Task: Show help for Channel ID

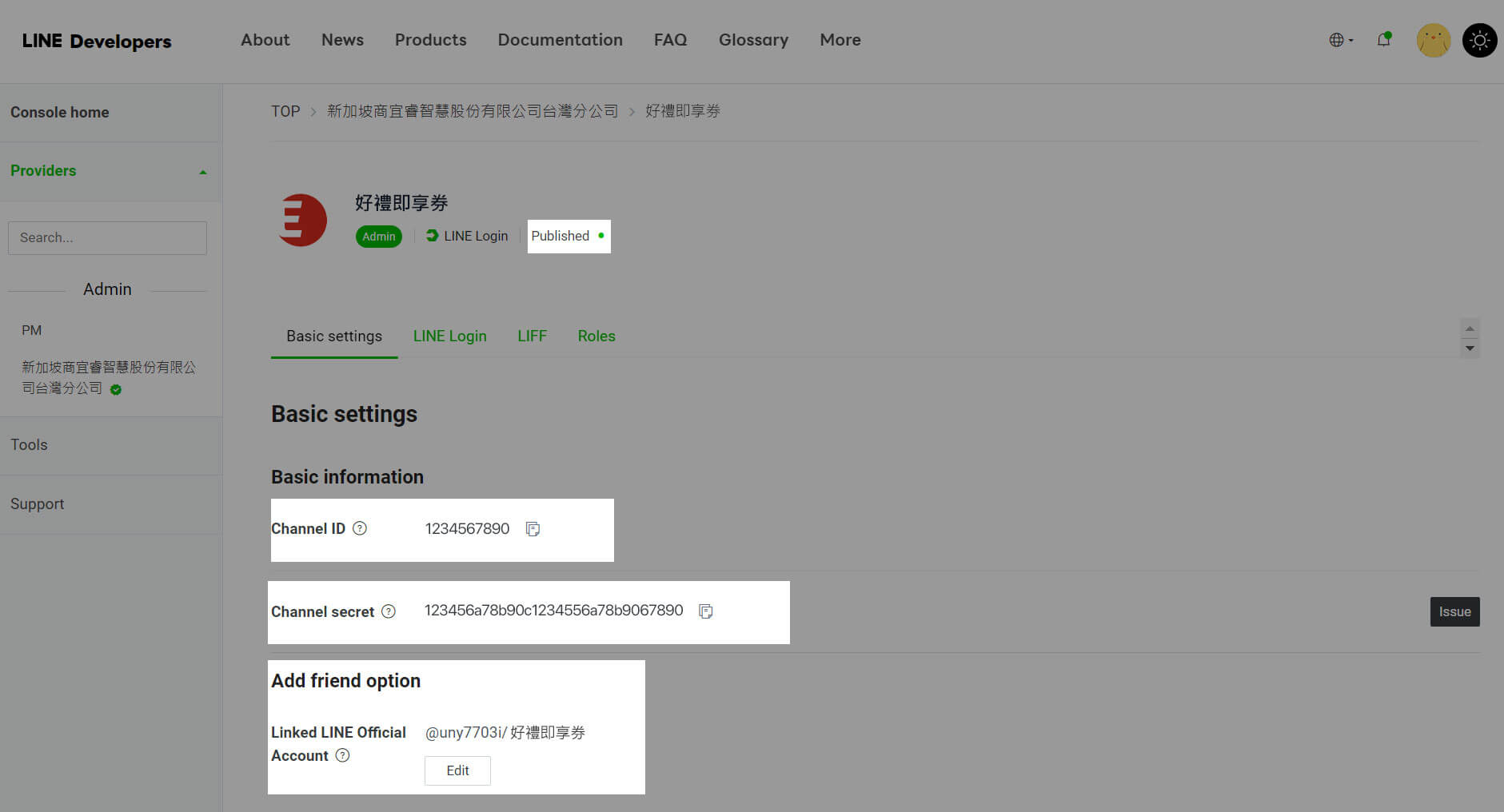Action: (360, 528)
